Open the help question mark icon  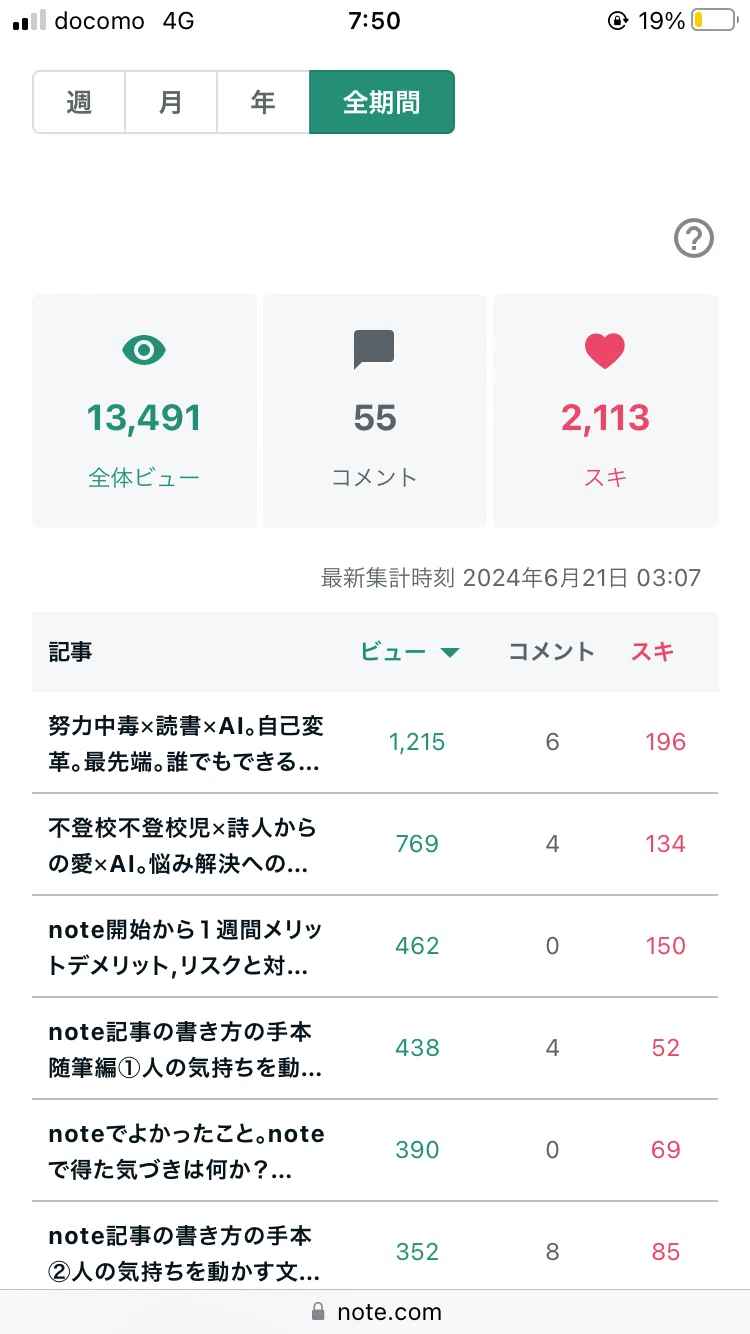(694, 239)
